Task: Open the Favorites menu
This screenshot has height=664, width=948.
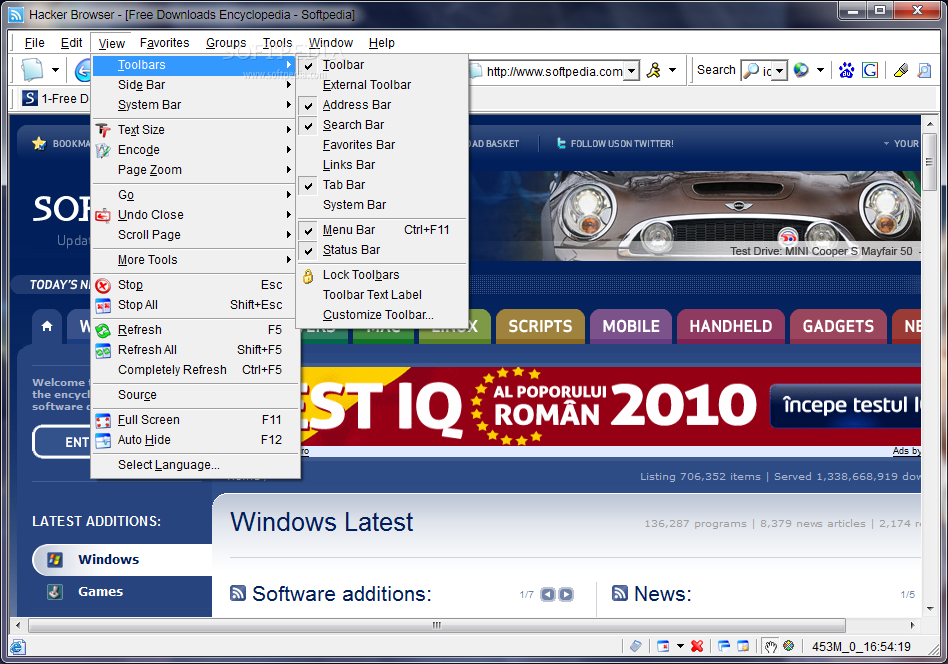Action: (x=164, y=43)
